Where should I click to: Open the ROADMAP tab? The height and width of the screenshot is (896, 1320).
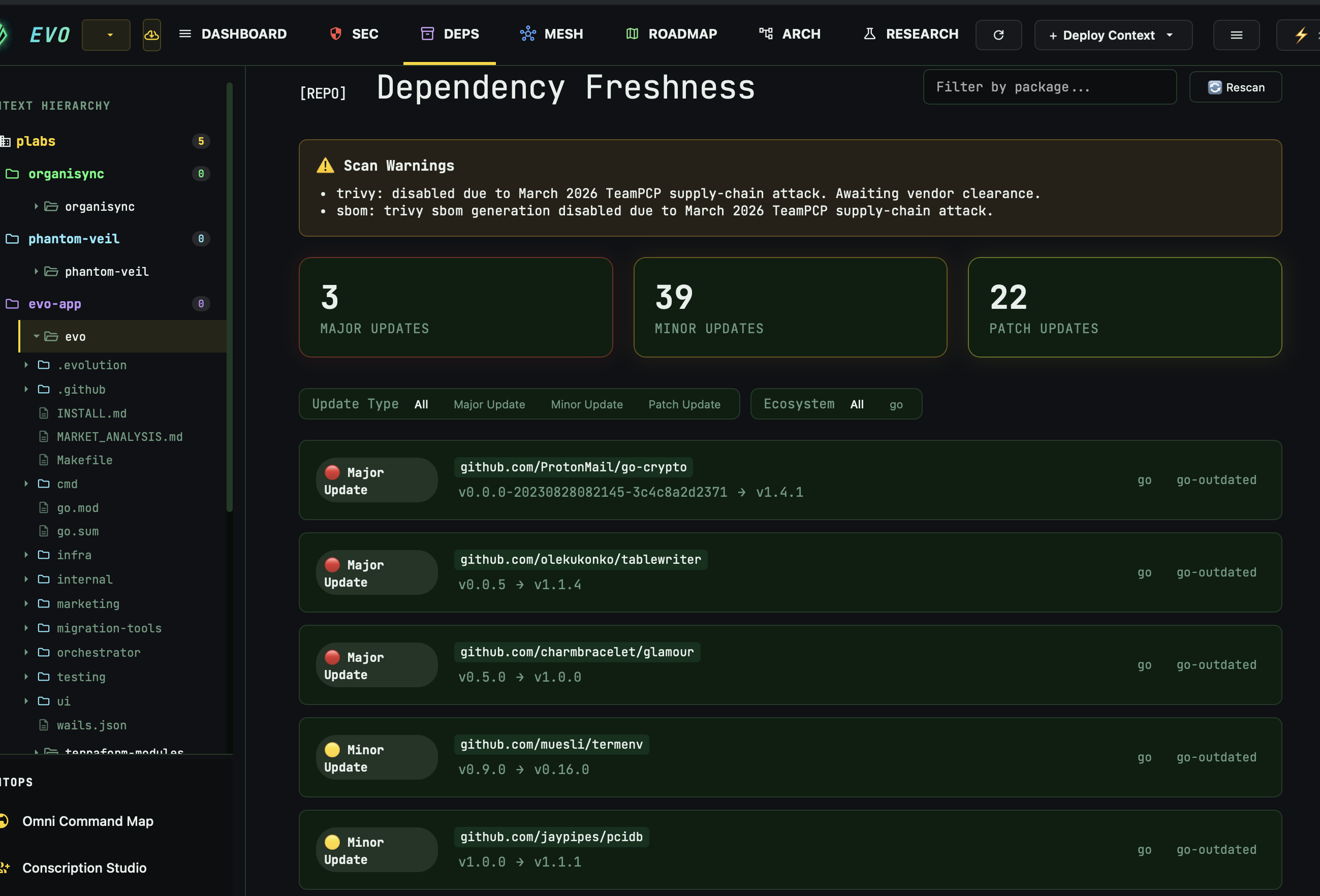pyautogui.click(x=671, y=34)
